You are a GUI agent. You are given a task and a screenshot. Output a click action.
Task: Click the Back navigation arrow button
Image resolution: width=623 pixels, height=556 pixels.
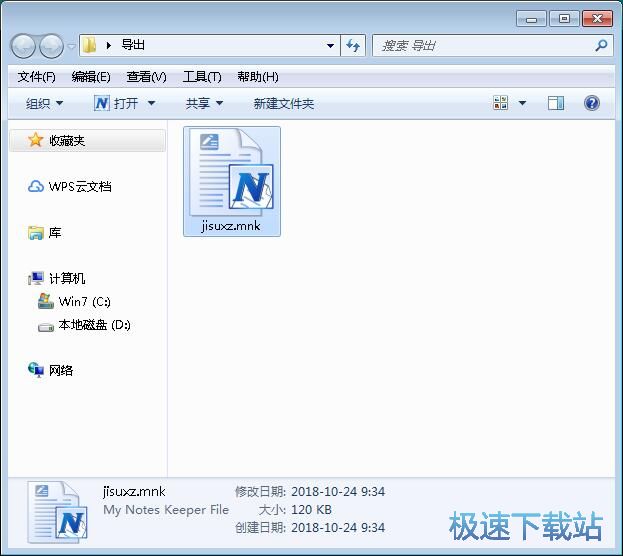23,46
